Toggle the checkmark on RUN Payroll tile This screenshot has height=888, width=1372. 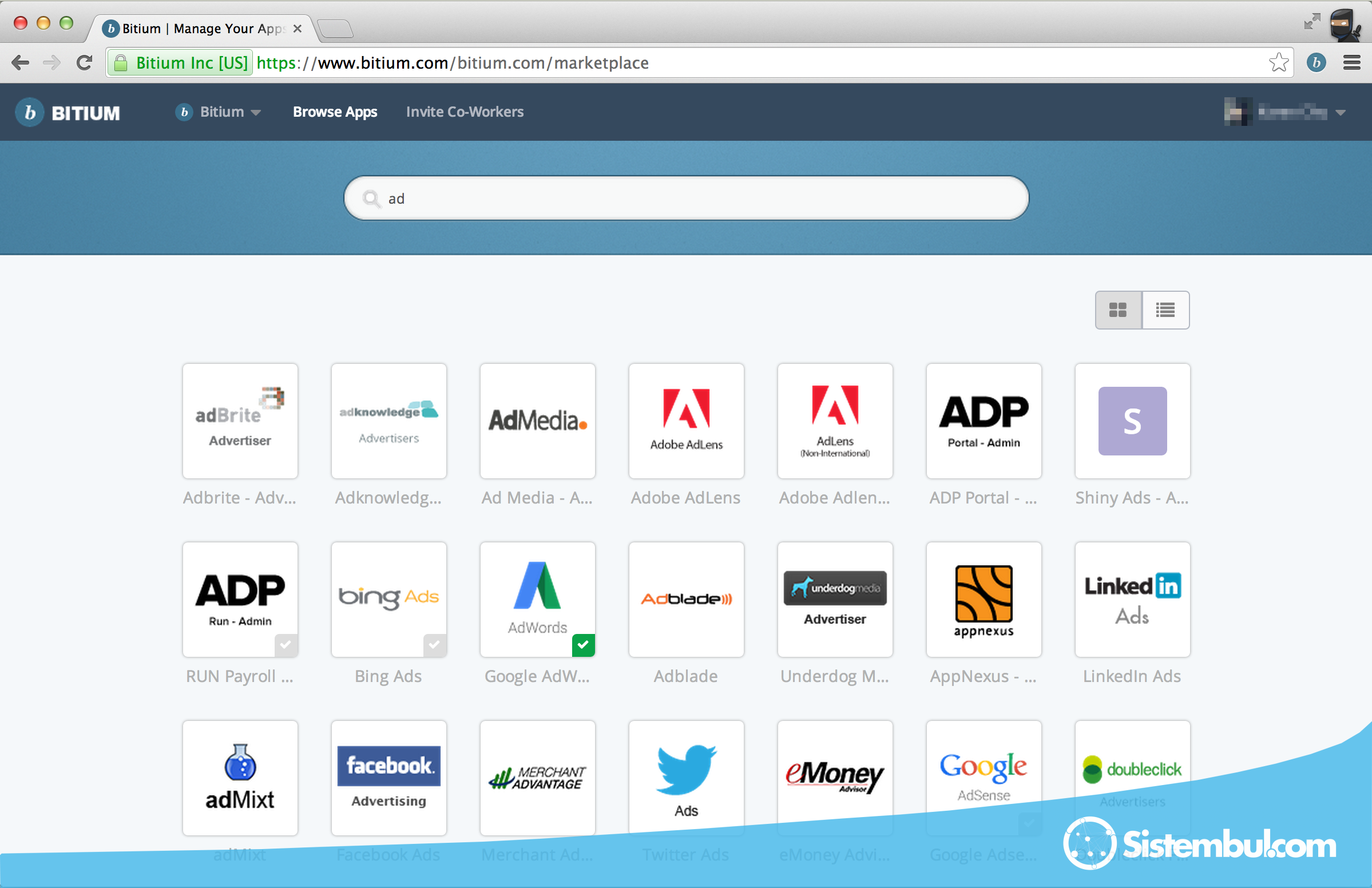pos(286,645)
